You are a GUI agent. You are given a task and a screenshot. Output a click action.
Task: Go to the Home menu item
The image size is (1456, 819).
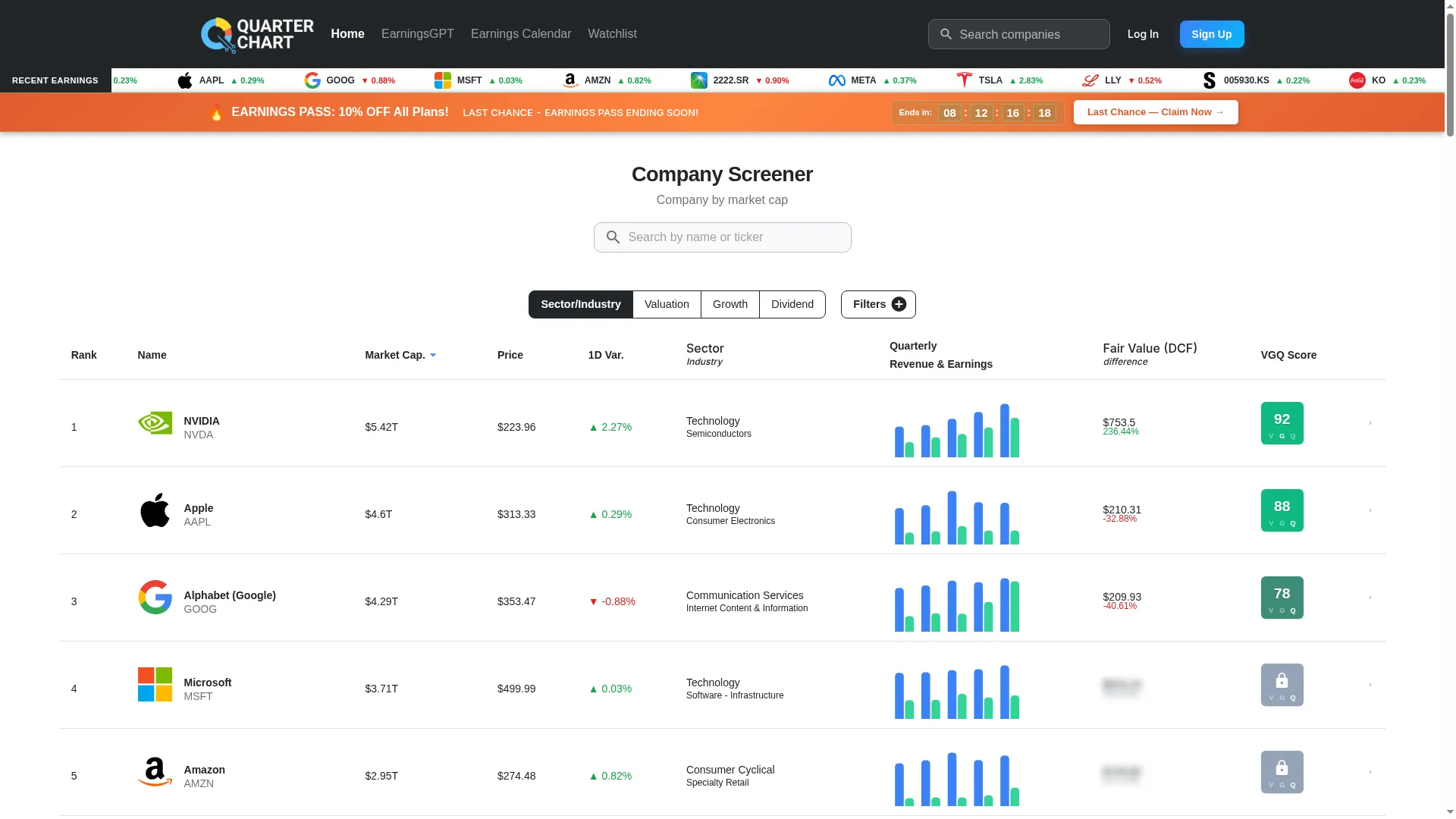[347, 34]
